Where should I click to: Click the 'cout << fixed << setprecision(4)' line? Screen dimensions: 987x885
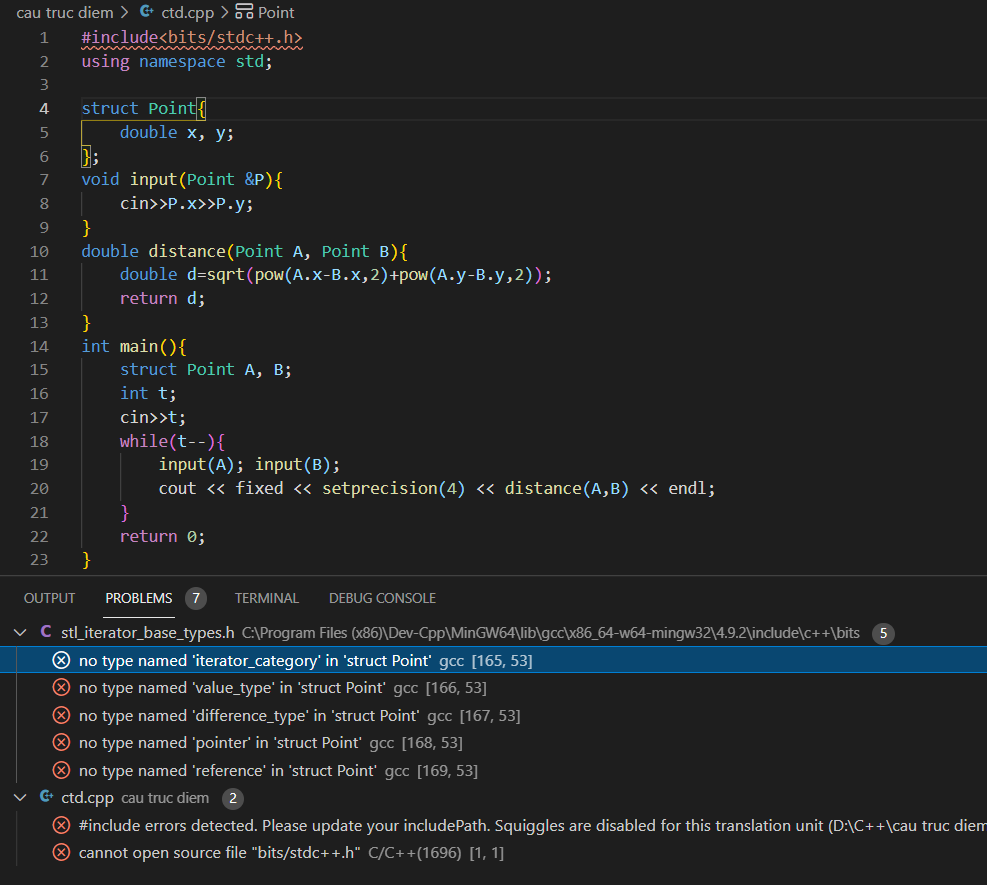coord(437,488)
